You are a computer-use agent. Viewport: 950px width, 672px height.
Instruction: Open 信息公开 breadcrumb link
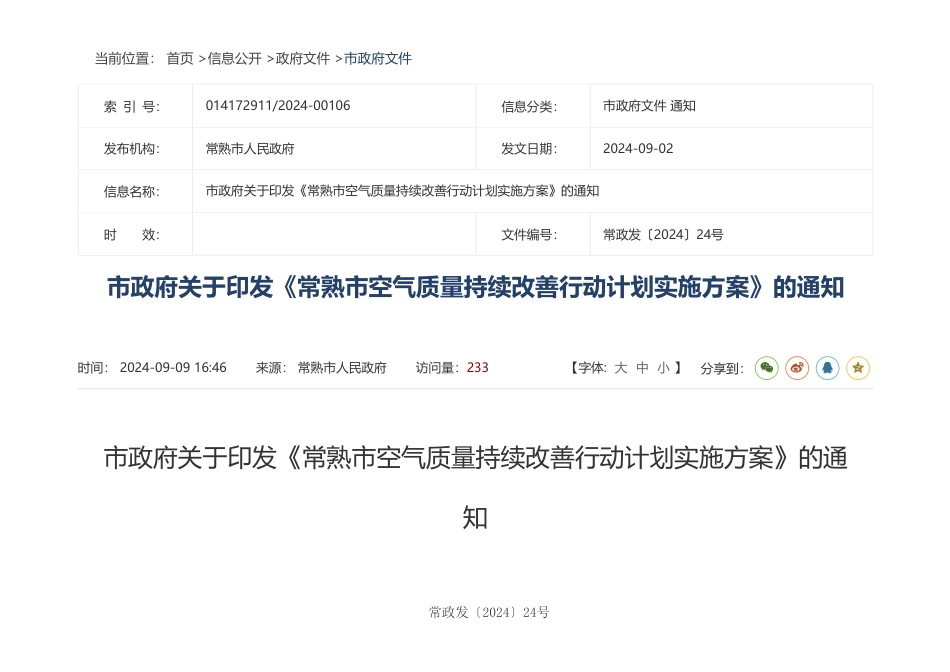[x=234, y=58]
